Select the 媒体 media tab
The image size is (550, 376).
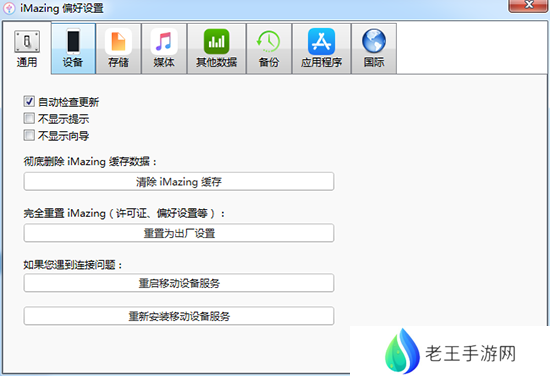point(164,48)
